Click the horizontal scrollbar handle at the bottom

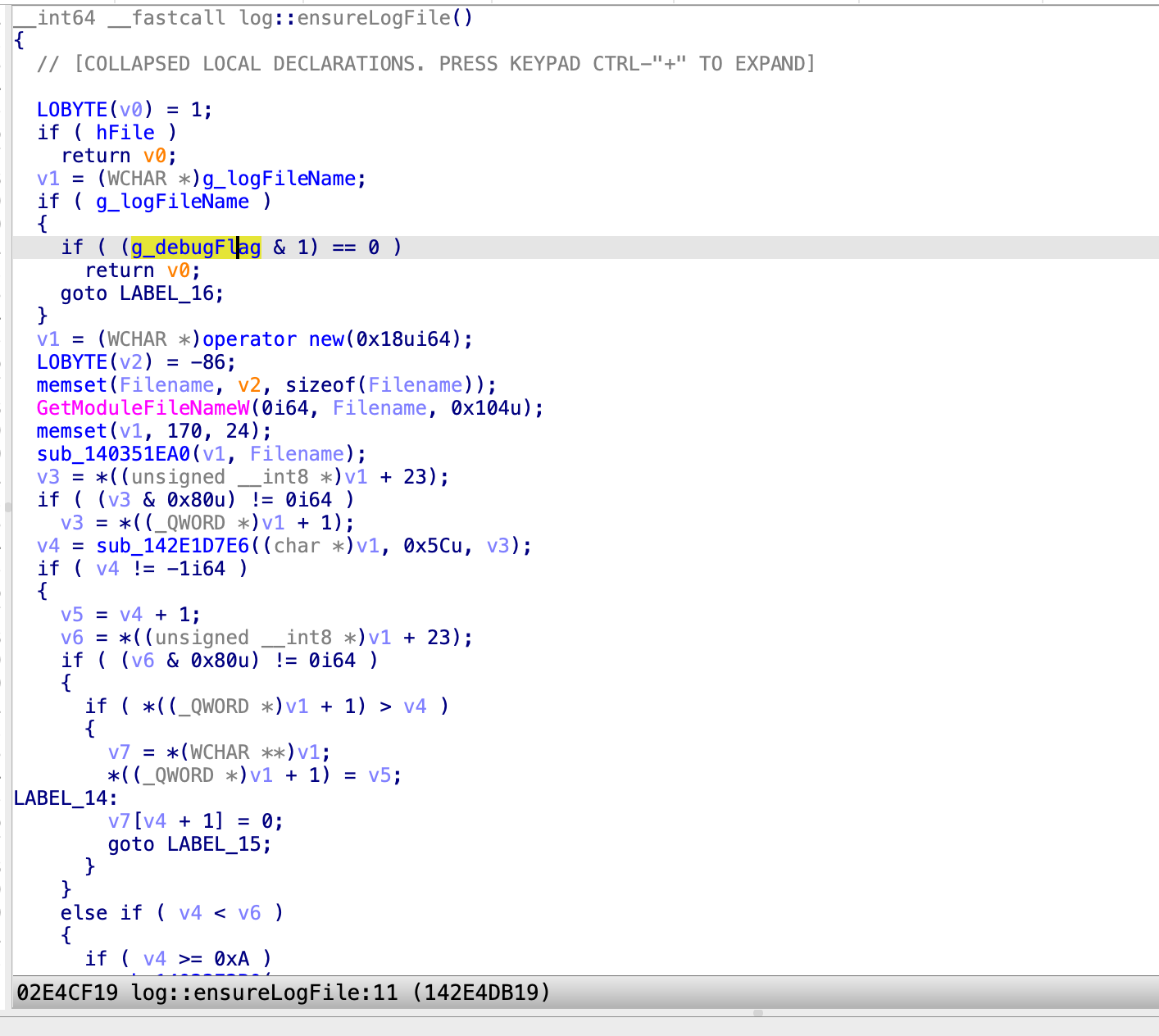[x=758, y=1013]
